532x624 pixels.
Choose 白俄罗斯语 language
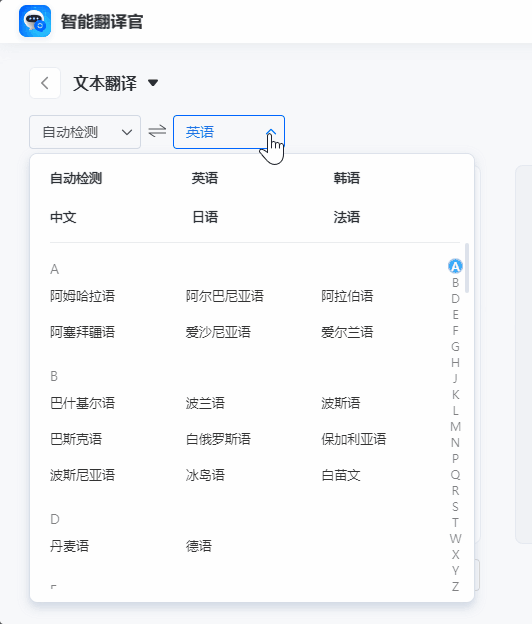pyautogui.click(x=218, y=439)
